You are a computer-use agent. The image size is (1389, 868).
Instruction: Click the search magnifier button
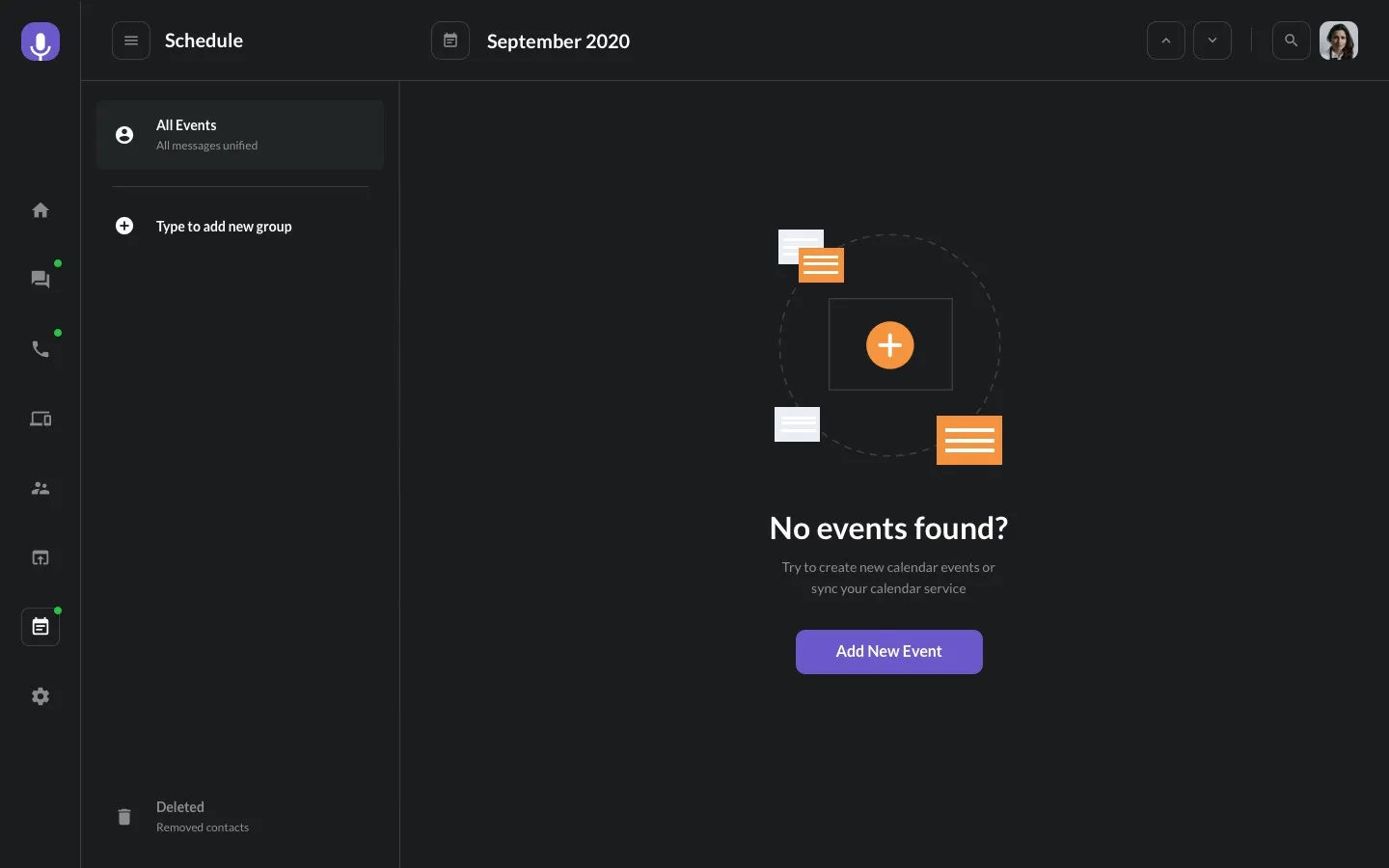click(x=1292, y=41)
